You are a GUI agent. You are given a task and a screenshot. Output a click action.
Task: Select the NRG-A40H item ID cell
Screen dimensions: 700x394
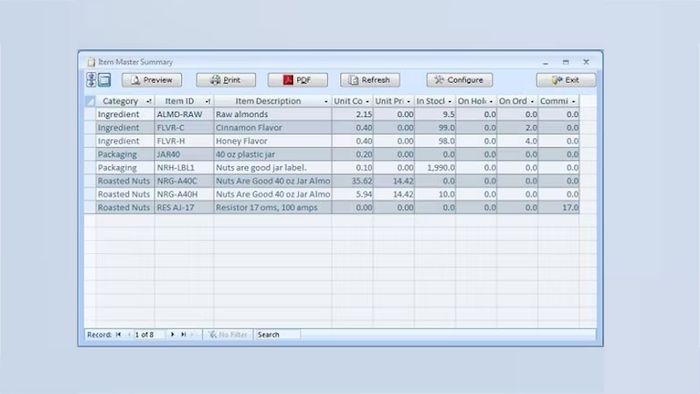[184, 194]
